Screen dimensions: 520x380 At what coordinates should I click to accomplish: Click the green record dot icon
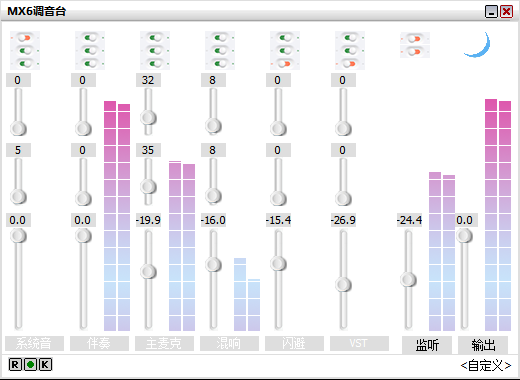30,365
